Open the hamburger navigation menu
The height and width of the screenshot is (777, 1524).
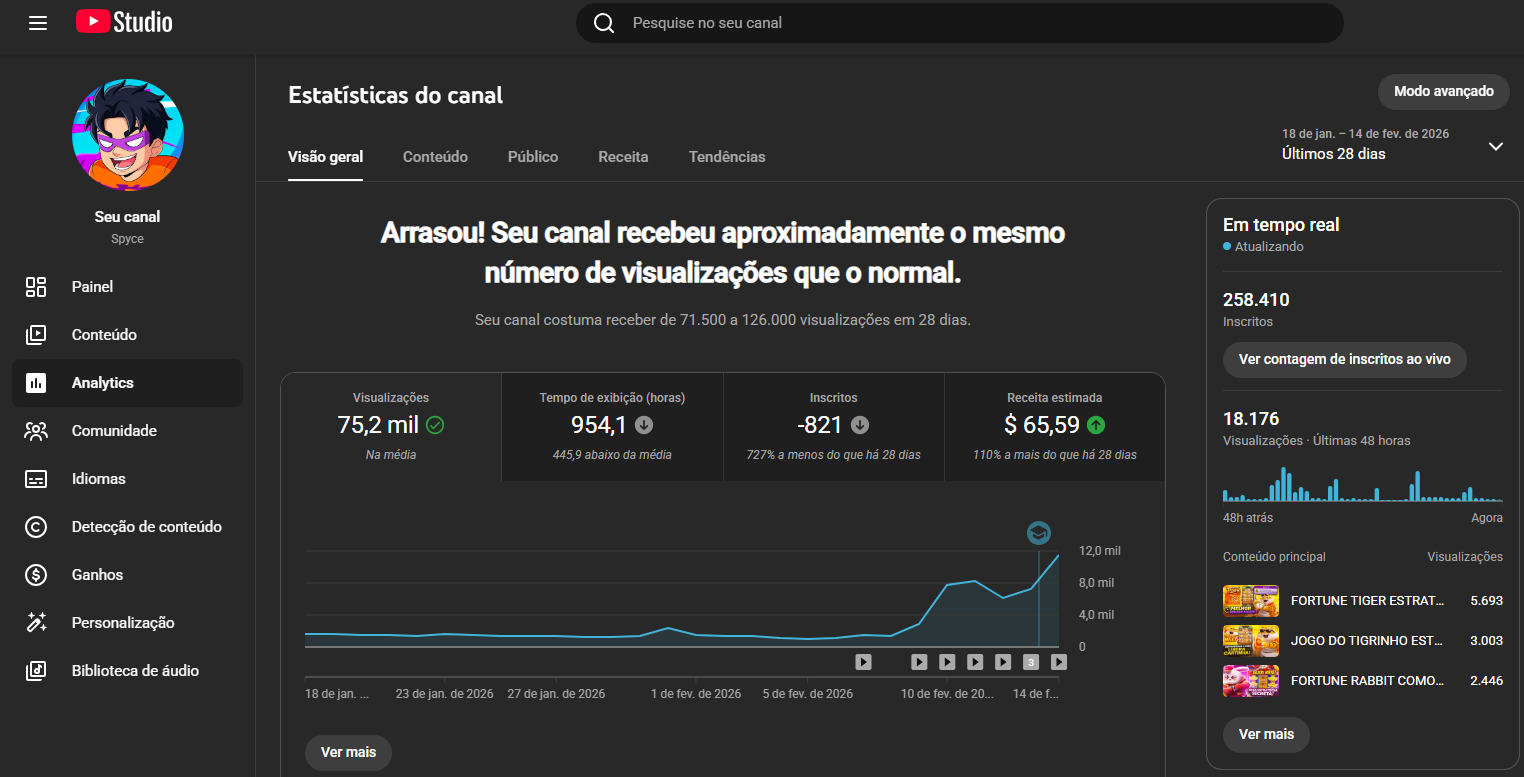click(x=38, y=22)
